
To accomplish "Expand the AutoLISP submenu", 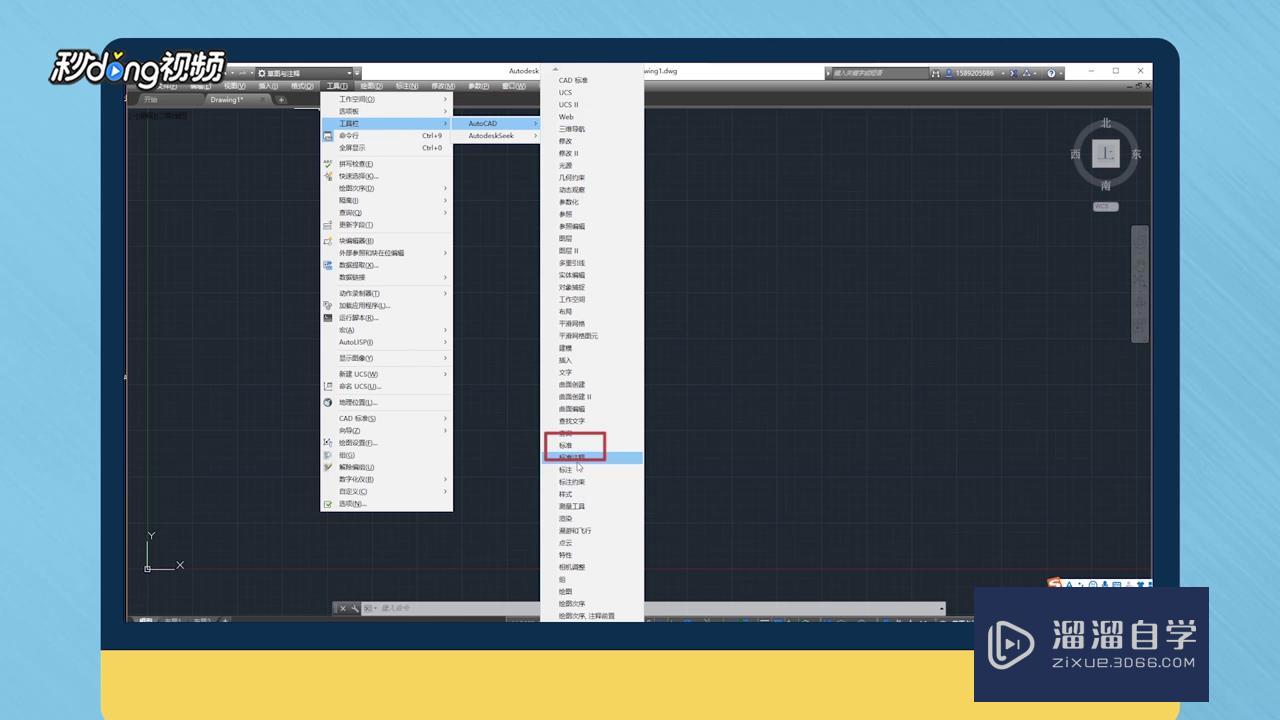I will pyautogui.click(x=386, y=342).
